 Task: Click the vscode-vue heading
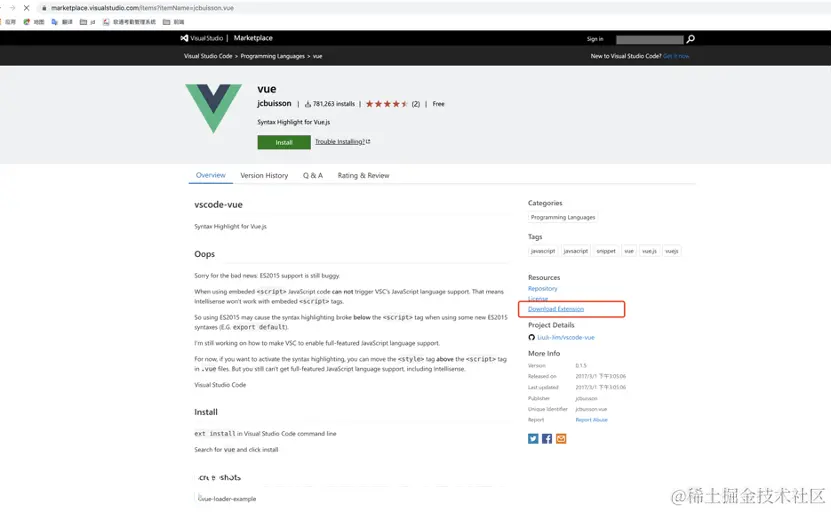pyautogui.click(x=218, y=205)
